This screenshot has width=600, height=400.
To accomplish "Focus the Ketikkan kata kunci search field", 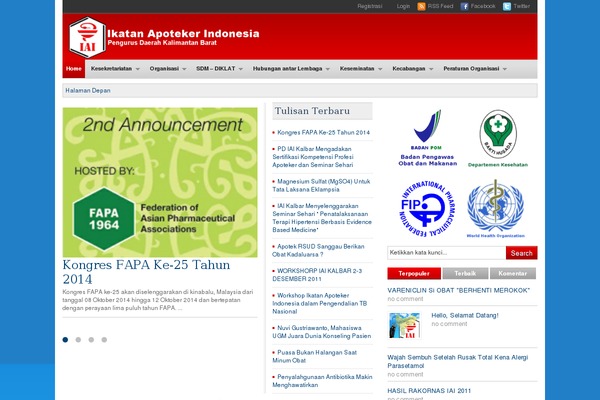I will point(446,253).
